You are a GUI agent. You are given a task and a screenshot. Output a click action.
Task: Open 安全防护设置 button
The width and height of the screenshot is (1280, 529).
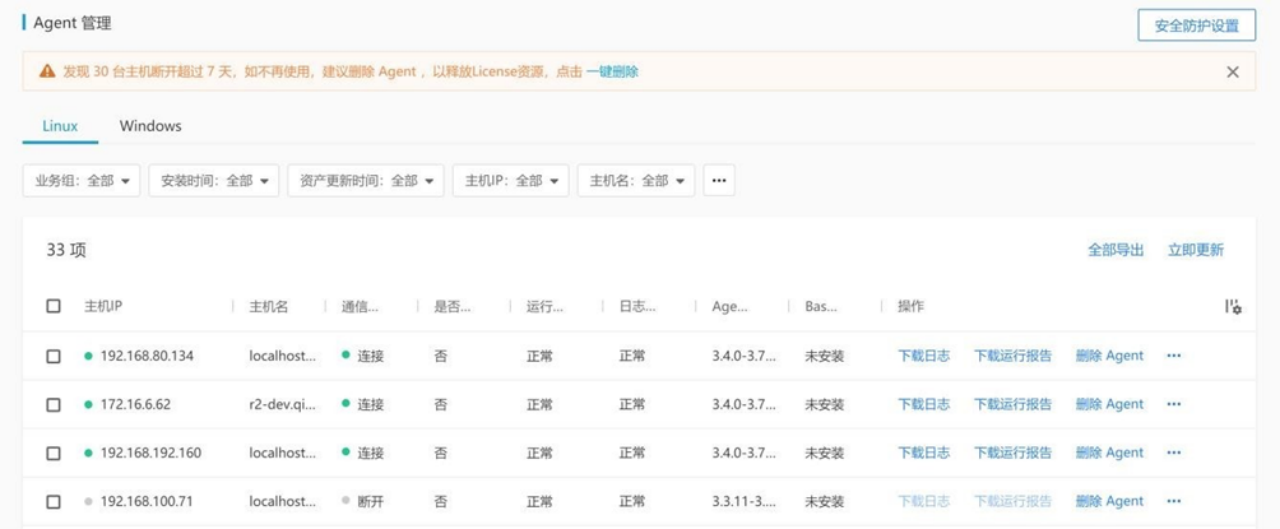click(1196, 26)
